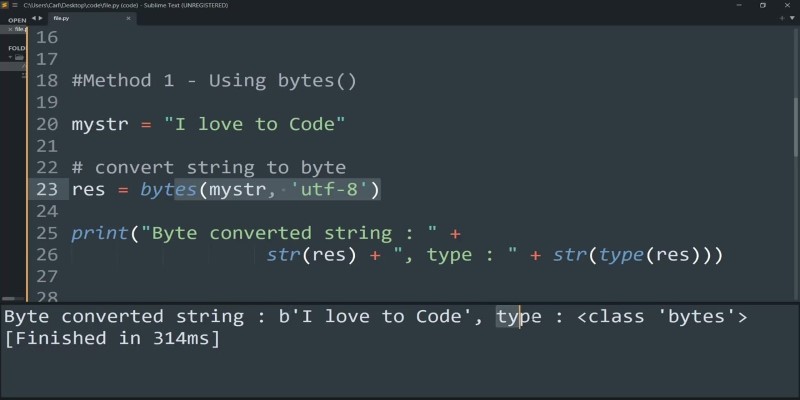
Task: Click the '#Method 1 - Using bytes()' comment
Action: [214, 81]
